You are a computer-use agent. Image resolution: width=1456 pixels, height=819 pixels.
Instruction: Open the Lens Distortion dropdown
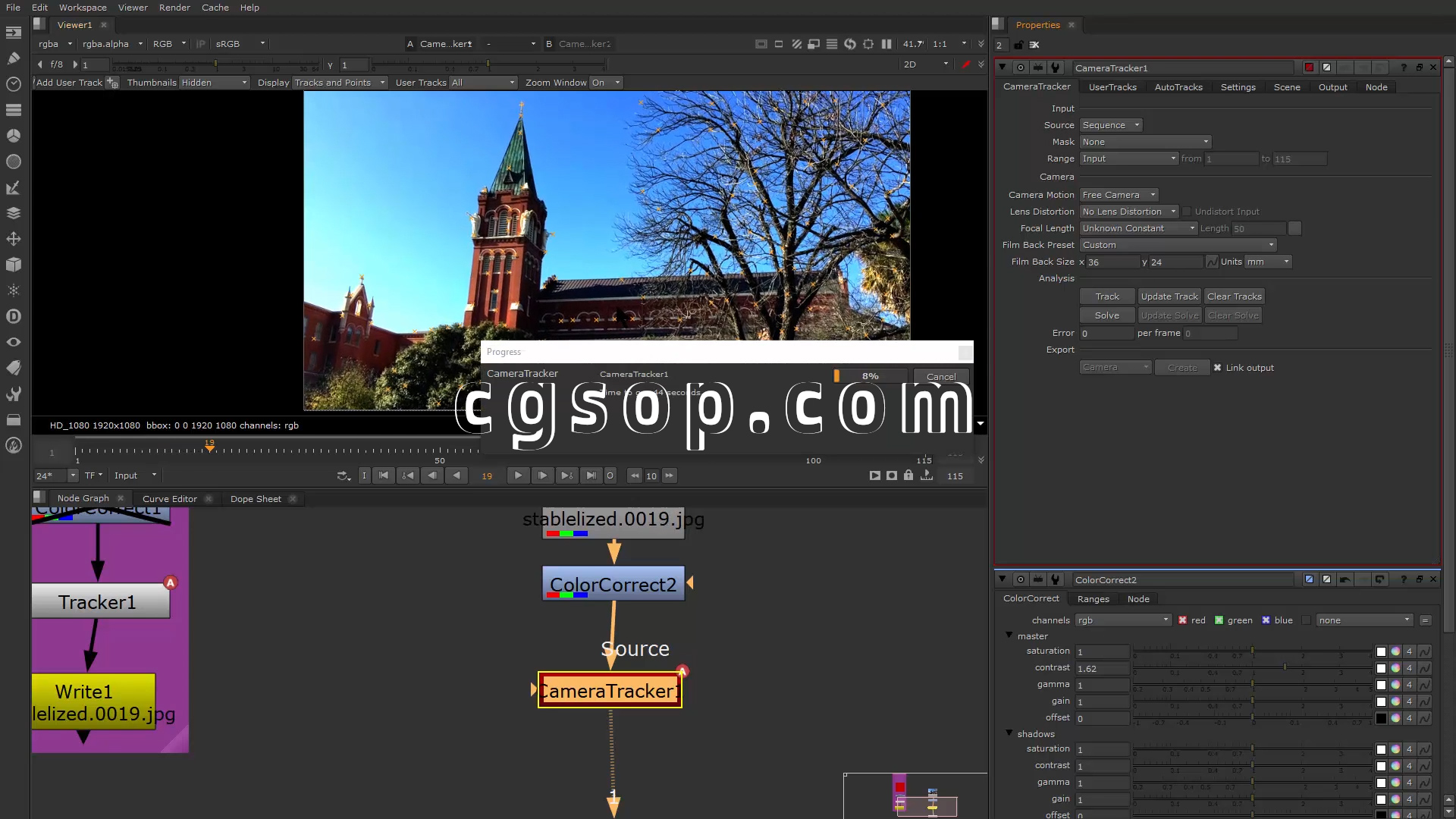[x=1128, y=212]
